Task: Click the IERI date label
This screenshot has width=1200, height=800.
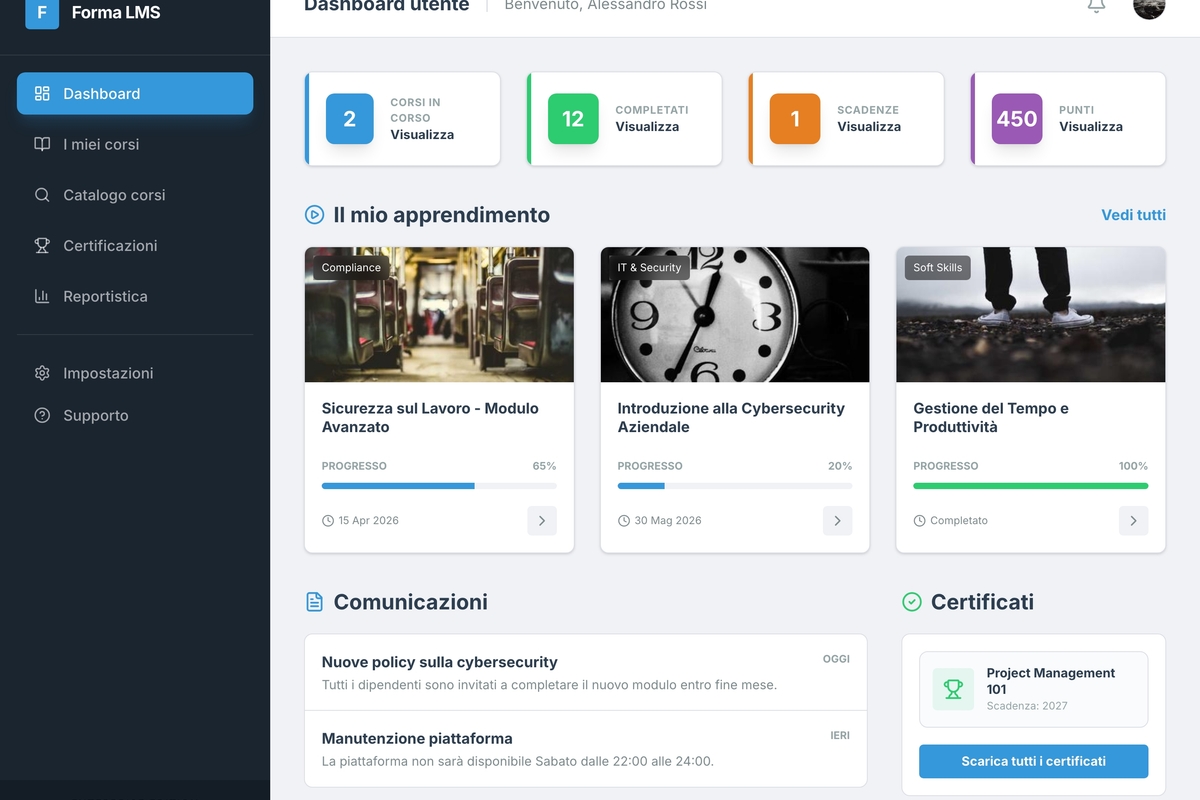Action: pos(840,735)
